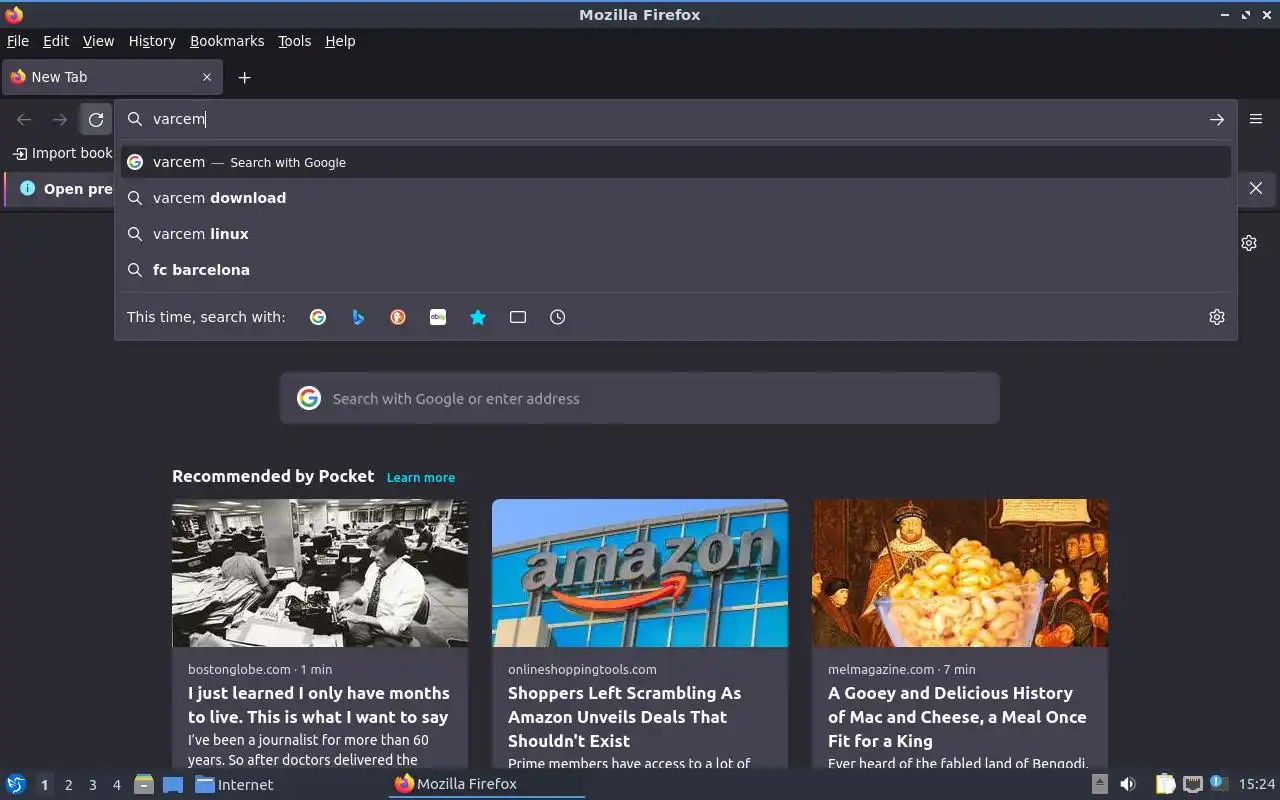Image resolution: width=1280 pixels, height=800 pixels.
Task: Open the volume speaker tray icon
Action: click(x=1128, y=784)
